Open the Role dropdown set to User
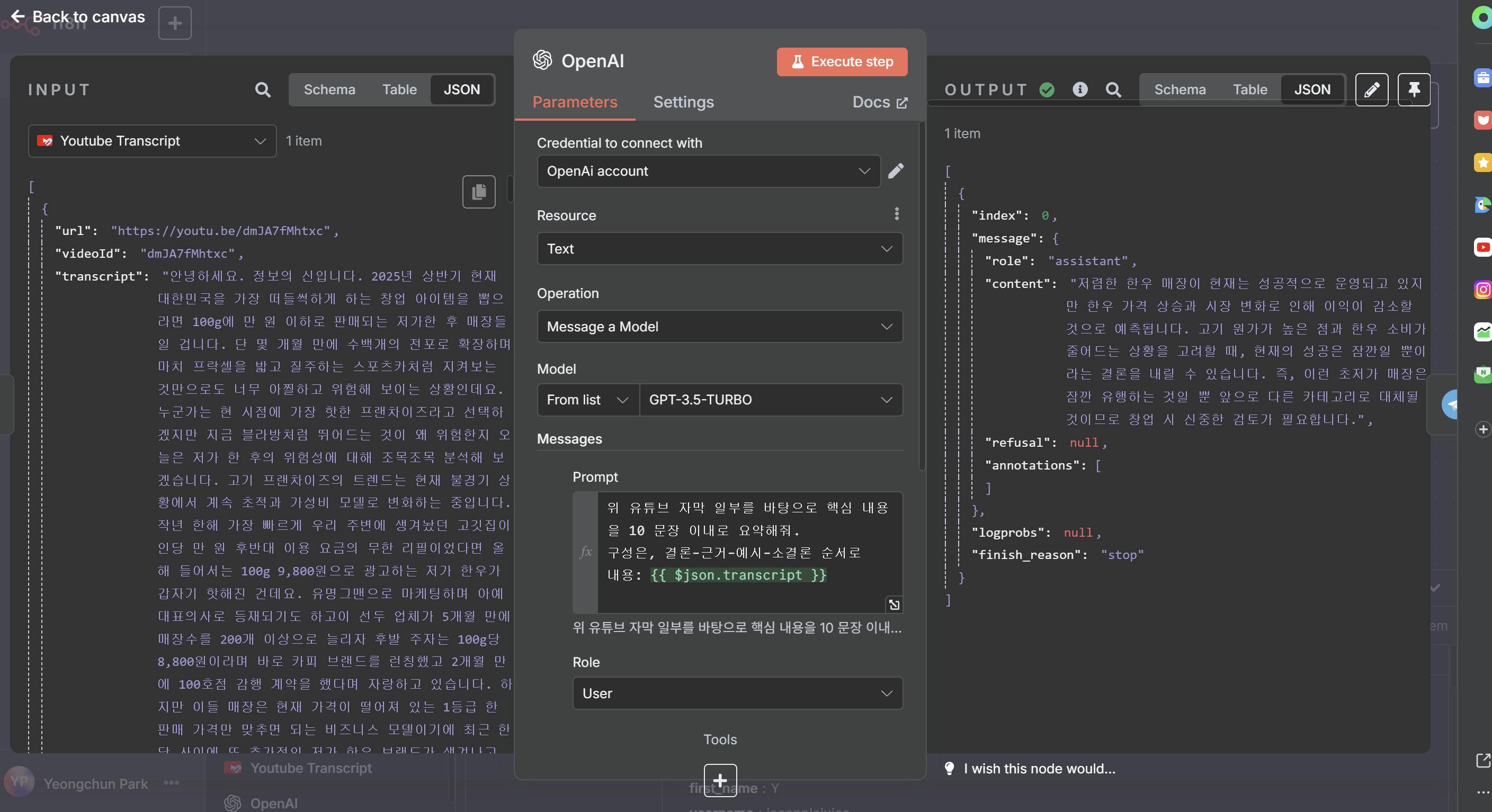1492x812 pixels. (737, 693)
